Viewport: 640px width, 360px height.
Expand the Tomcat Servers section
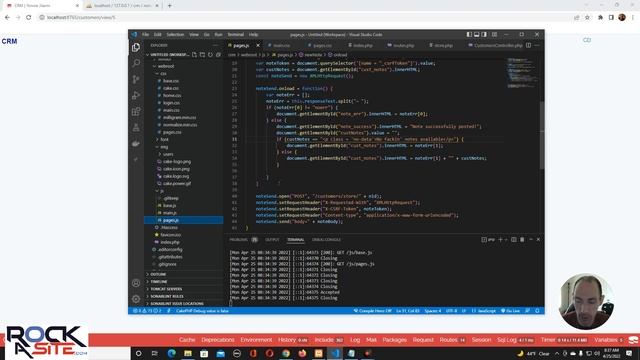[x=166, y=289]
